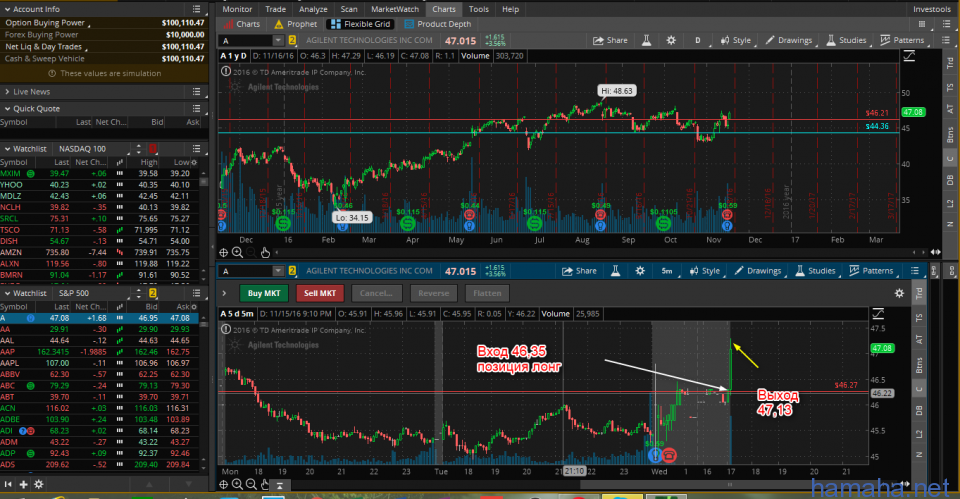Open Drawings tools on the lower chart

(758, 271)
